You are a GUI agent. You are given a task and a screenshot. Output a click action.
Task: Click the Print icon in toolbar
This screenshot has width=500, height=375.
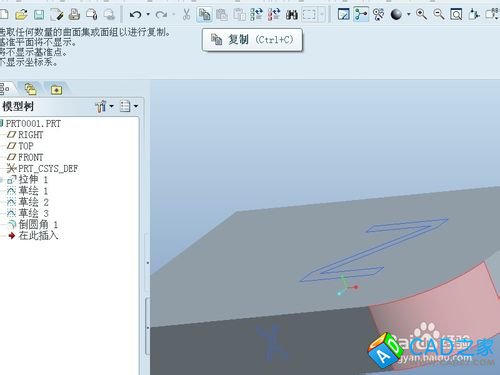coord(74,15)
